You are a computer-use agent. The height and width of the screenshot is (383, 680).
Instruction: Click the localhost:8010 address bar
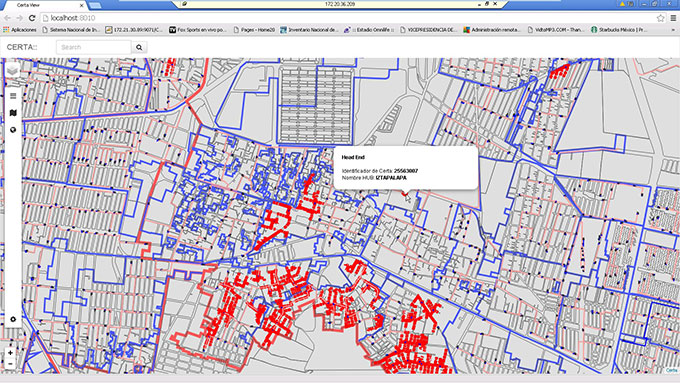click(347, 18)
